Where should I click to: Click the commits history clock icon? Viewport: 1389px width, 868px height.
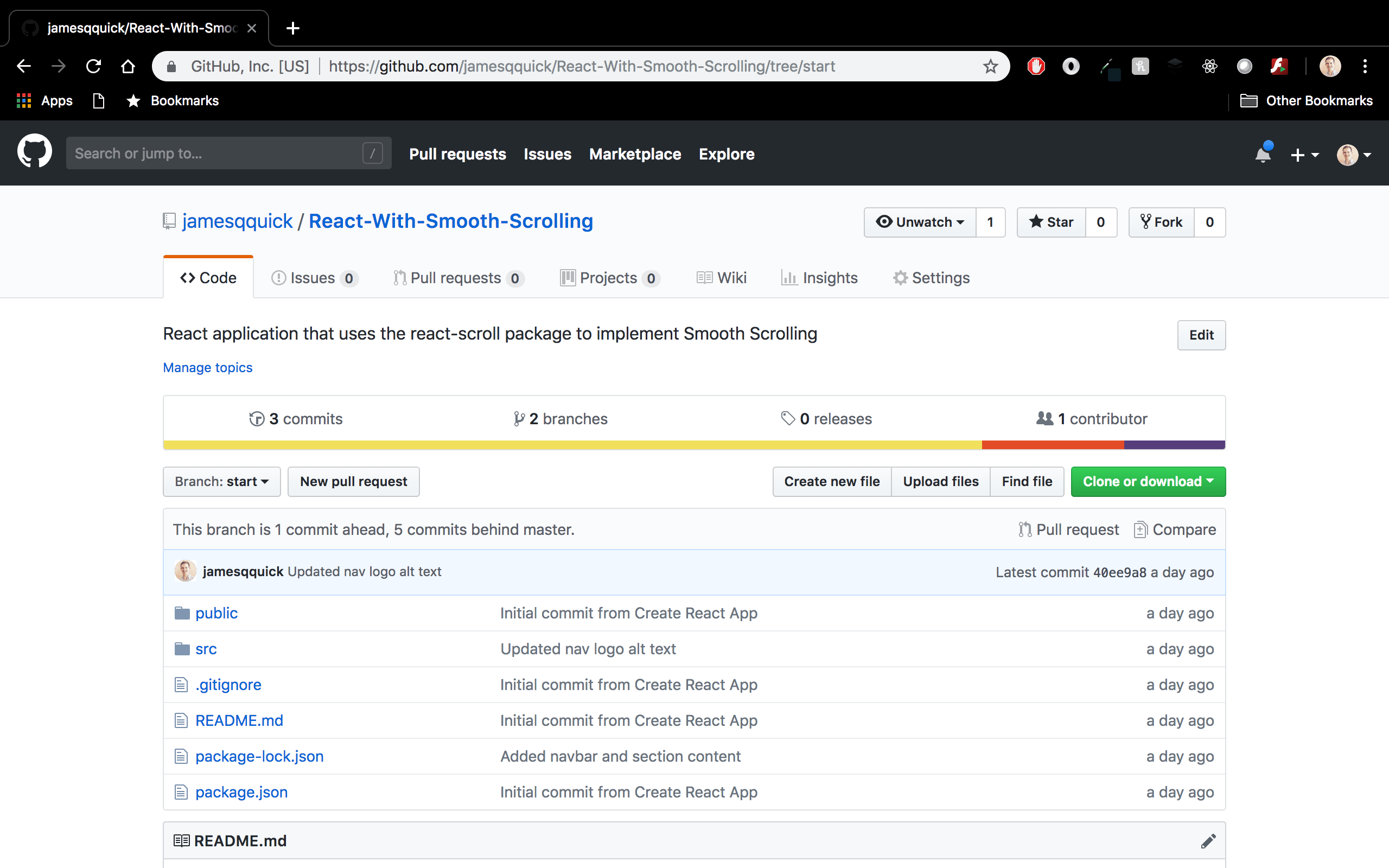point(256,418)
